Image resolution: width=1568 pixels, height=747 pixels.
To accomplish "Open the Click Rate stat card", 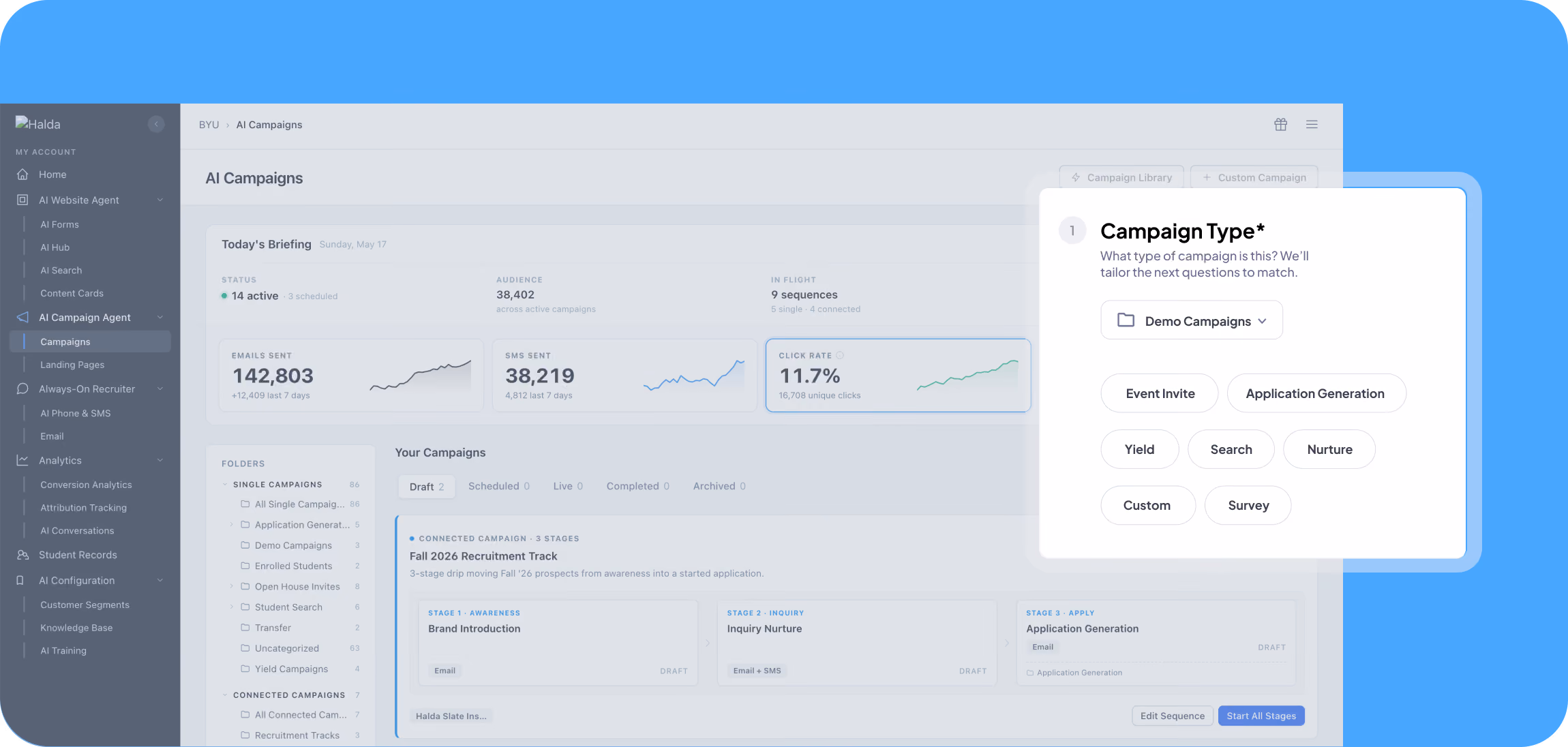I will pos(899,376).
